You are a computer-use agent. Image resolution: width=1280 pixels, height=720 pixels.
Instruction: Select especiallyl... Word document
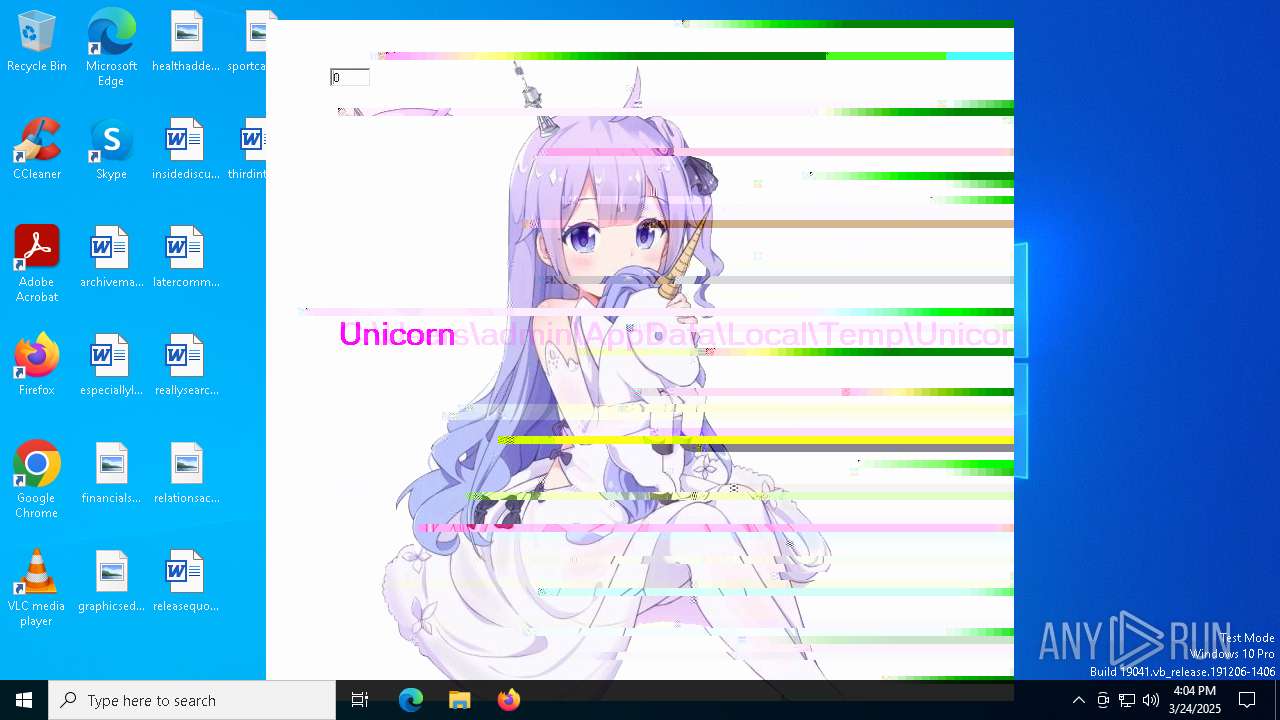(x=111, y=366)
